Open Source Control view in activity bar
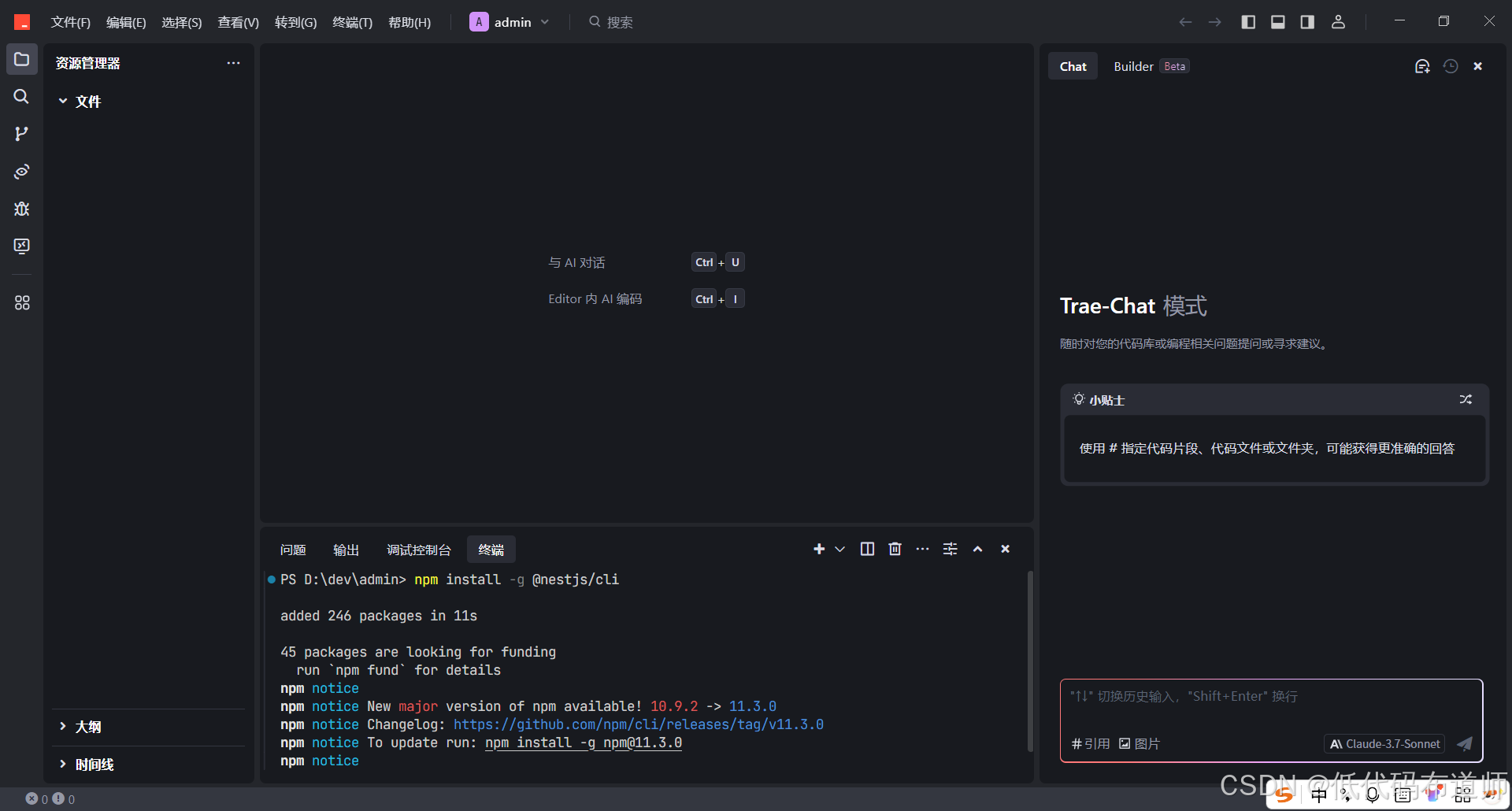The height and width of the screenshot is (811, 1512). [x=22, y=134]
